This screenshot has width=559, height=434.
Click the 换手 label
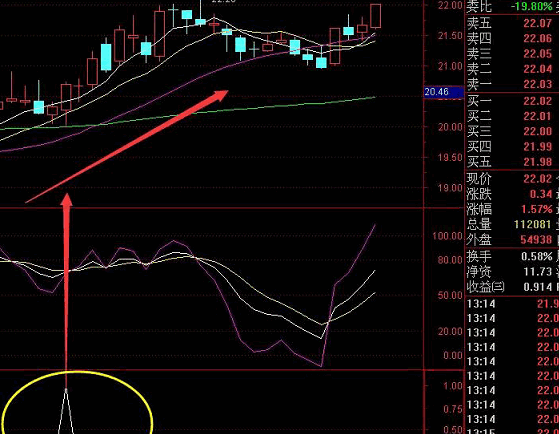479,256
